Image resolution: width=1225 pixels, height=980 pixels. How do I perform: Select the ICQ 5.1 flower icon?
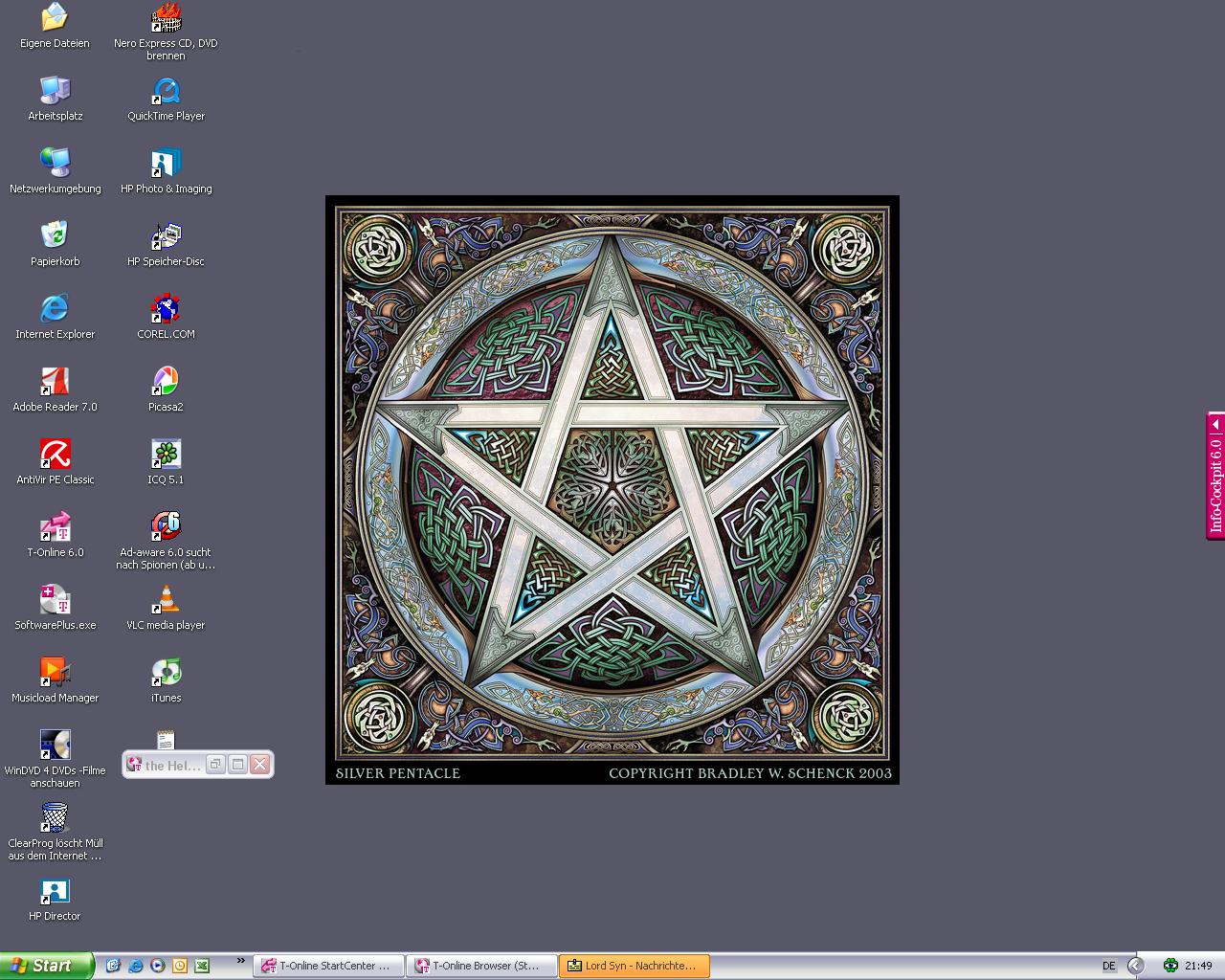[x=166, y=455]
